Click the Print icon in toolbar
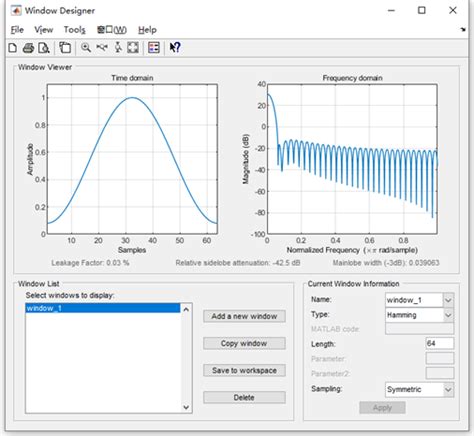Image resolution: width=474 pixels, height=436 pixels. [28, 48]
